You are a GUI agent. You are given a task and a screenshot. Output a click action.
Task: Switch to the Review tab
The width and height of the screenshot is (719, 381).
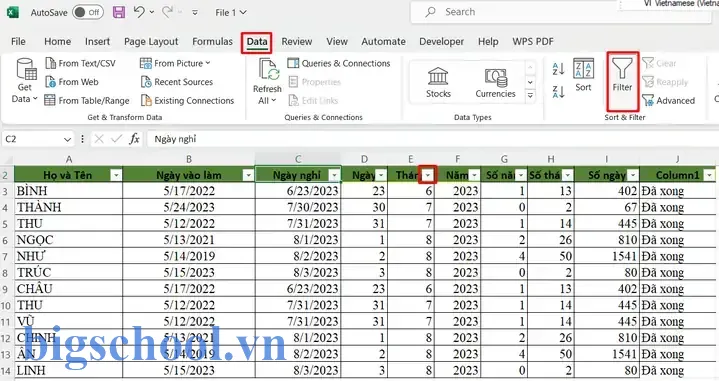point(296,42)
